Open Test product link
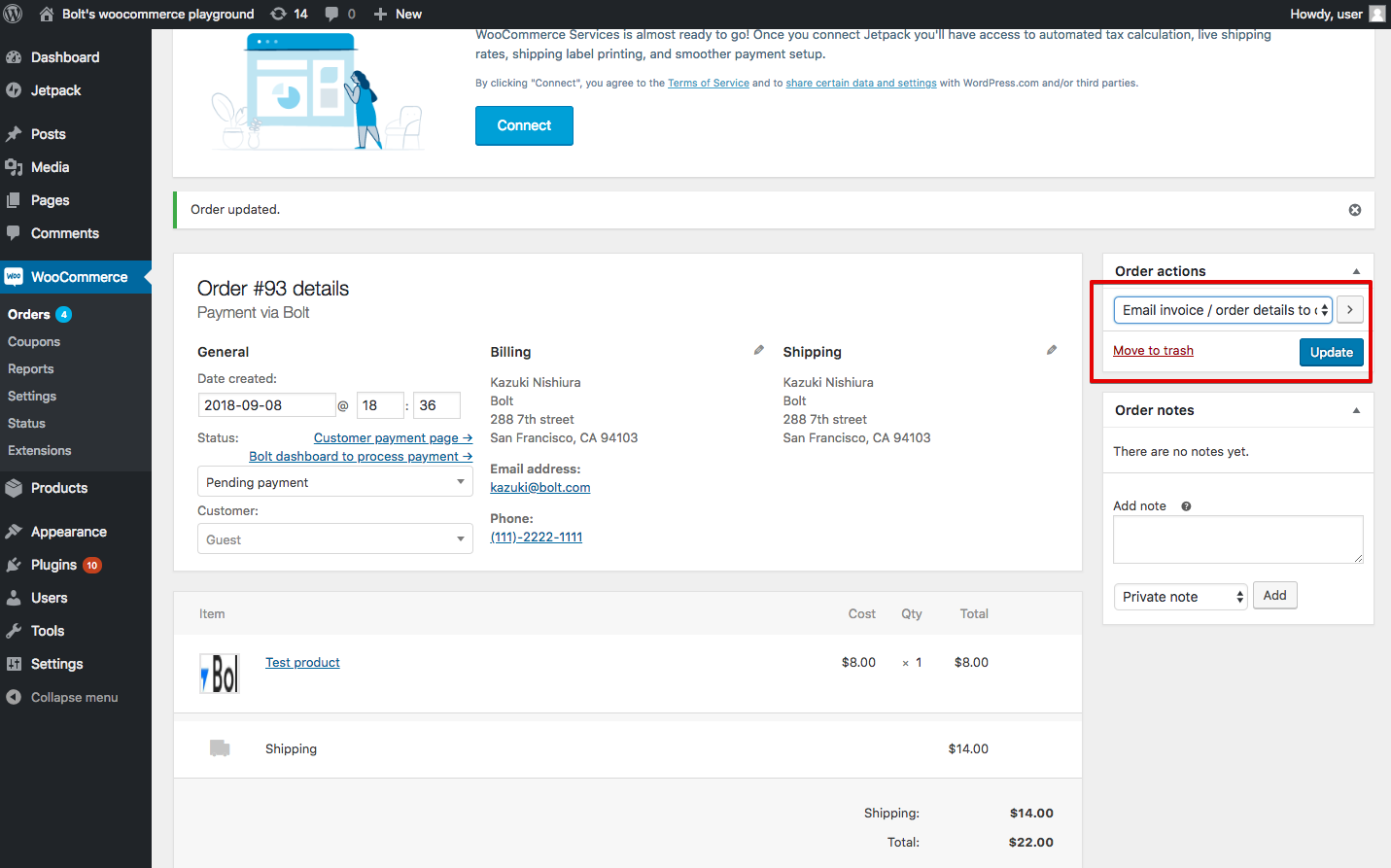The height and width of the screenshot is (868, 1391). (x=302, y=663)
